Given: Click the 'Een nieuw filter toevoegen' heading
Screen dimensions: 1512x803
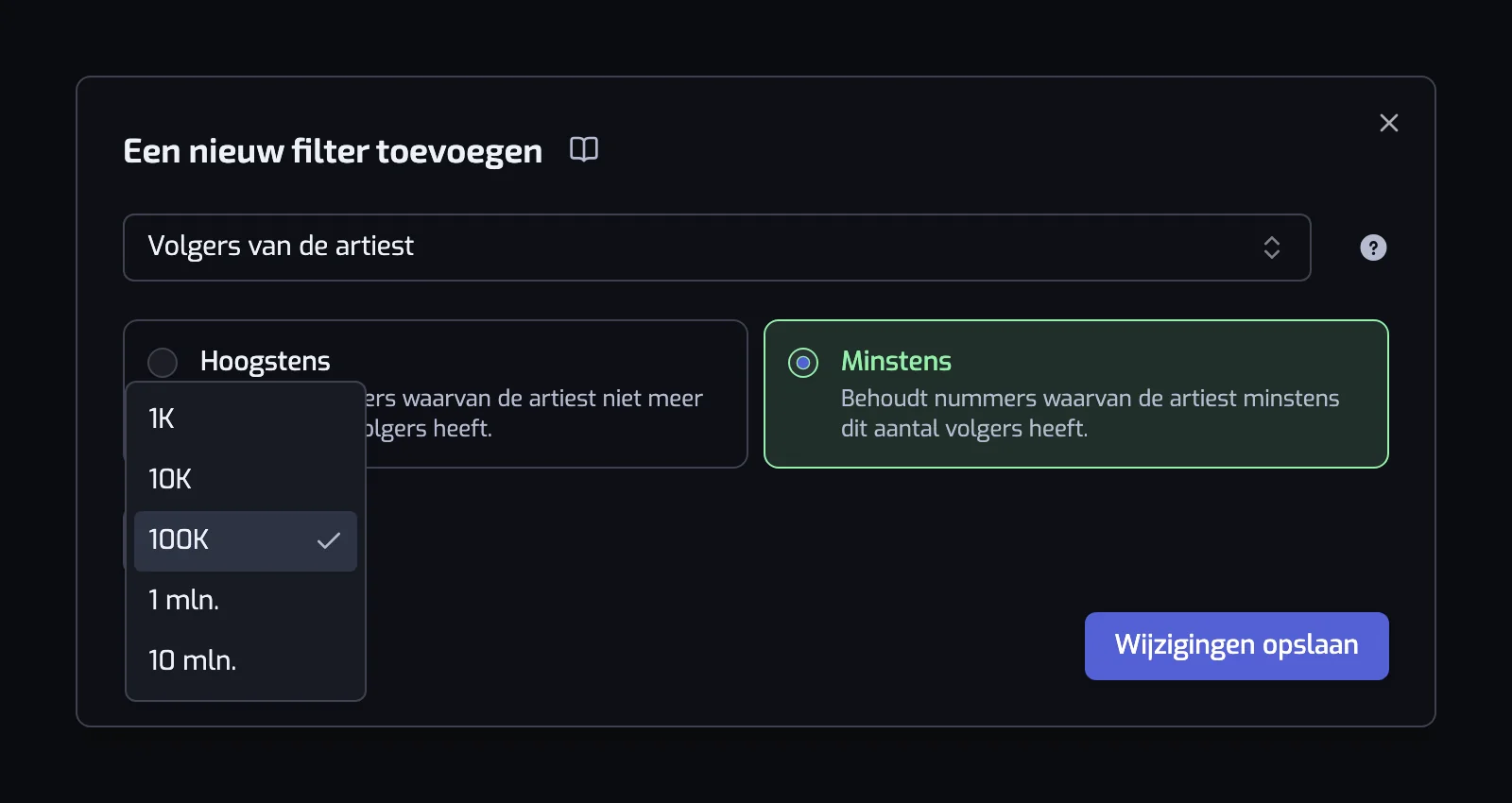Looking at the screenshot, I should point(333,151).
